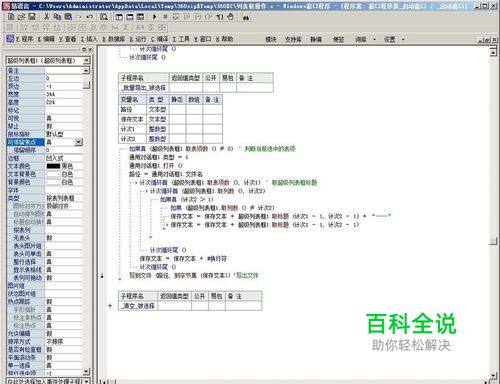This screenshot has height=384, width=500.
Task: Click property list scrollbar up arrow
Action: pyautogui.click(x=86, y=70)
